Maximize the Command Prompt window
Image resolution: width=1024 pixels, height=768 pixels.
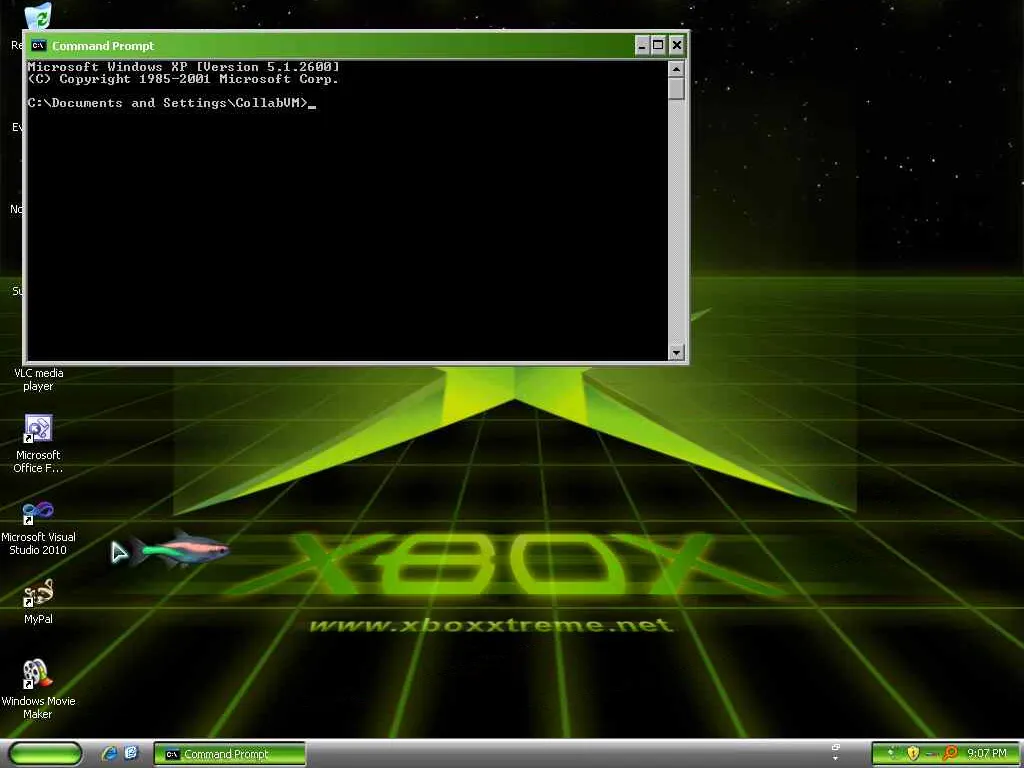[x=658, y=45]
